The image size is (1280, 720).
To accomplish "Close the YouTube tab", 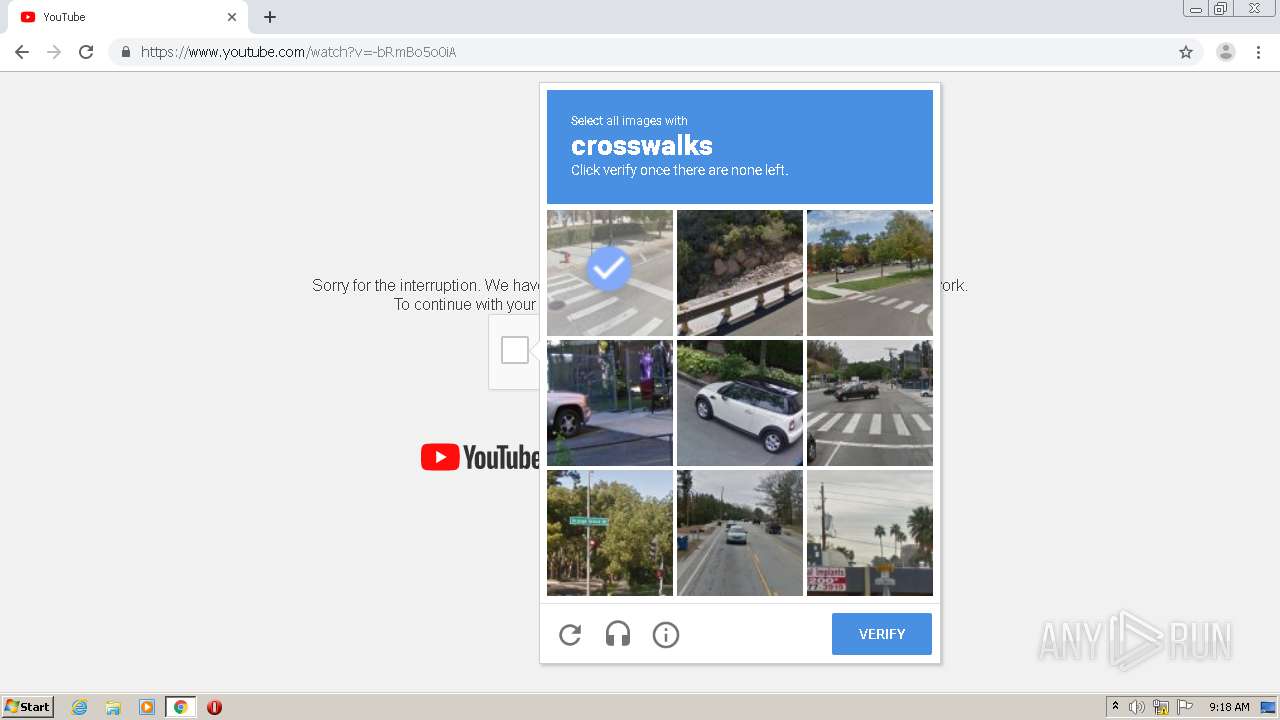I will click(232, 17).
